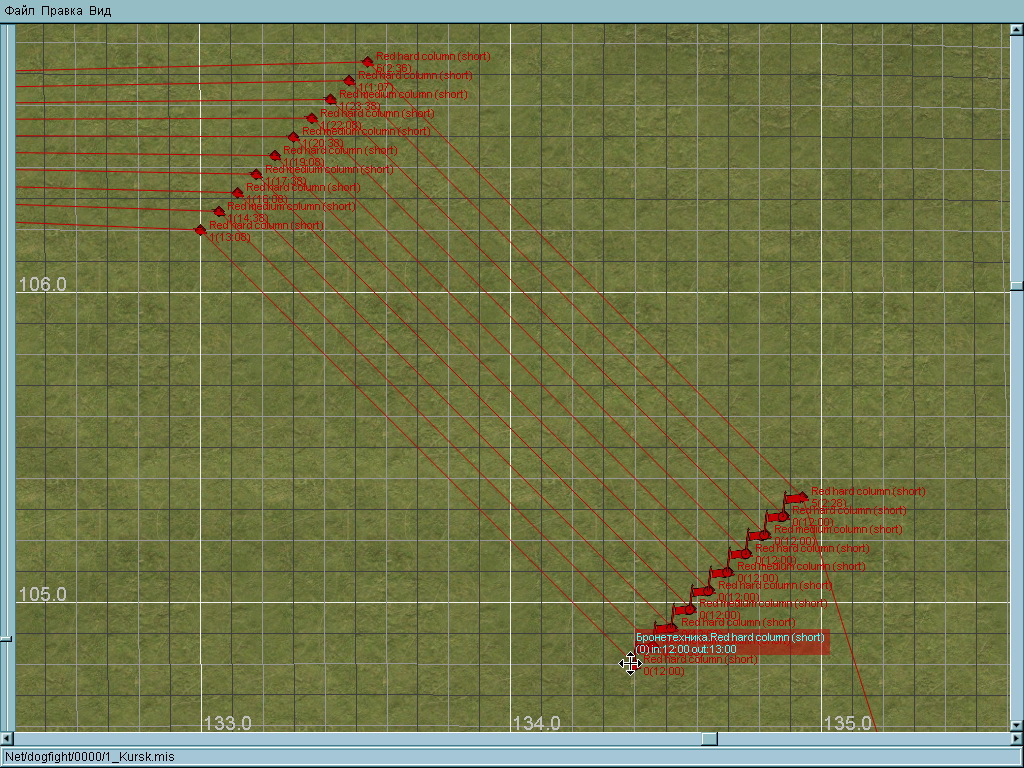Select the waypoint marker labeled 6(2:36)
1024x768 pixels.
click(x=368, y=62)
